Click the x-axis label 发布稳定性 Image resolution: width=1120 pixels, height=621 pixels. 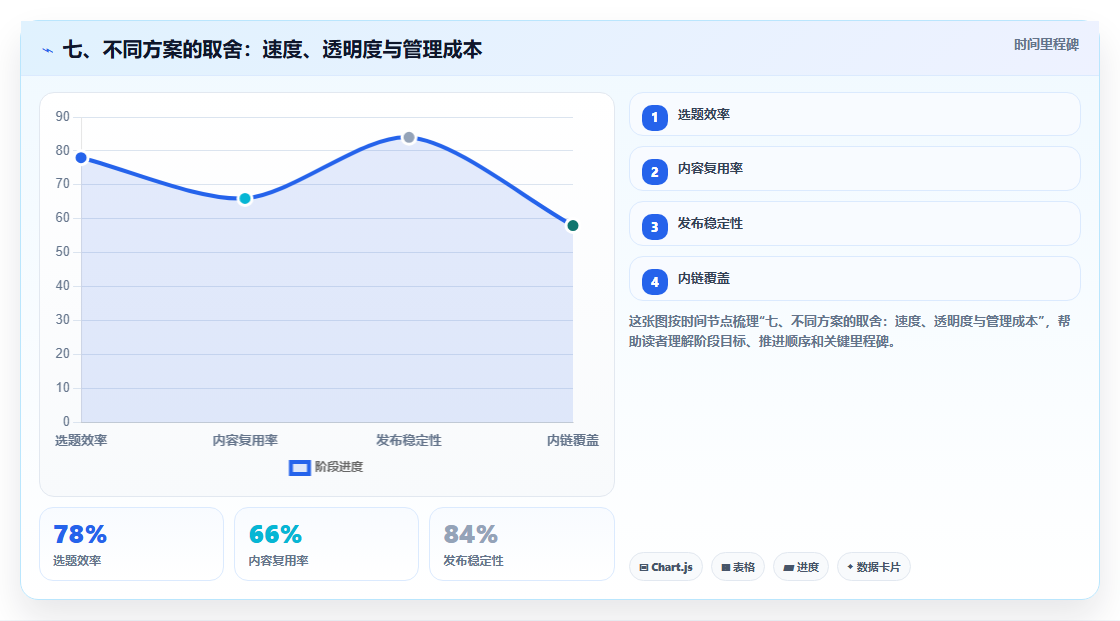coord(409,440)
